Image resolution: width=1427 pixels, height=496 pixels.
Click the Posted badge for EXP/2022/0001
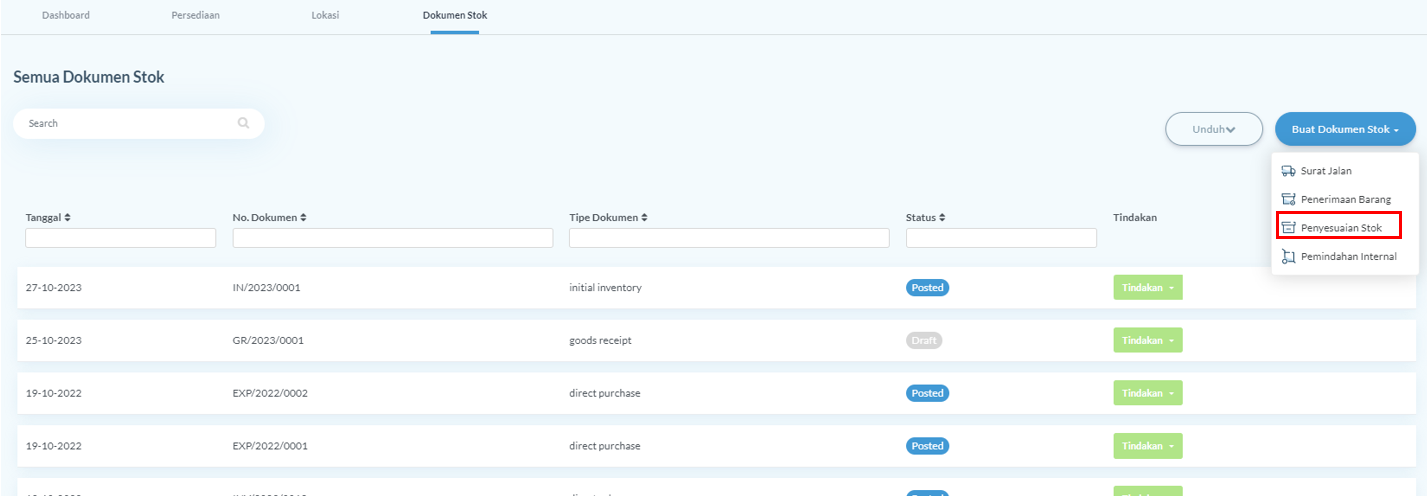[x=927, y=446]
